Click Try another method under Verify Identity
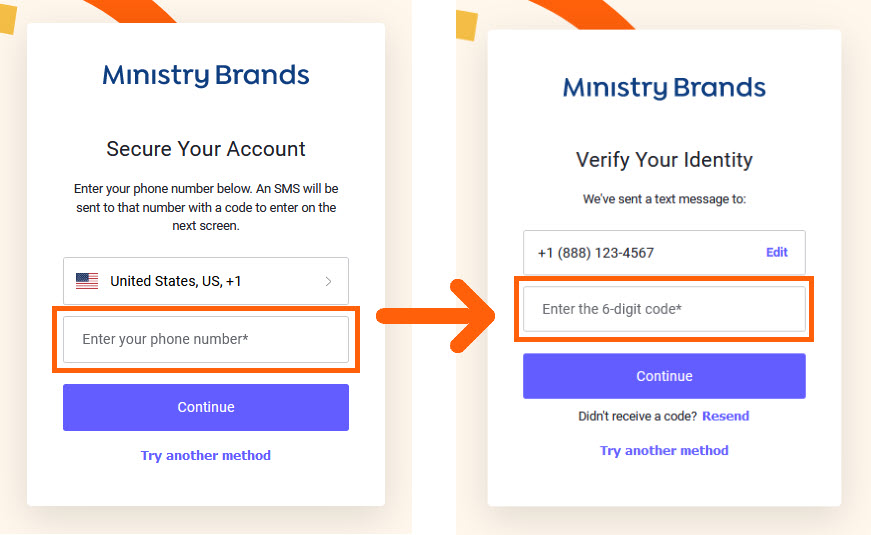The image size is (871, 535). tap(664, 450)
